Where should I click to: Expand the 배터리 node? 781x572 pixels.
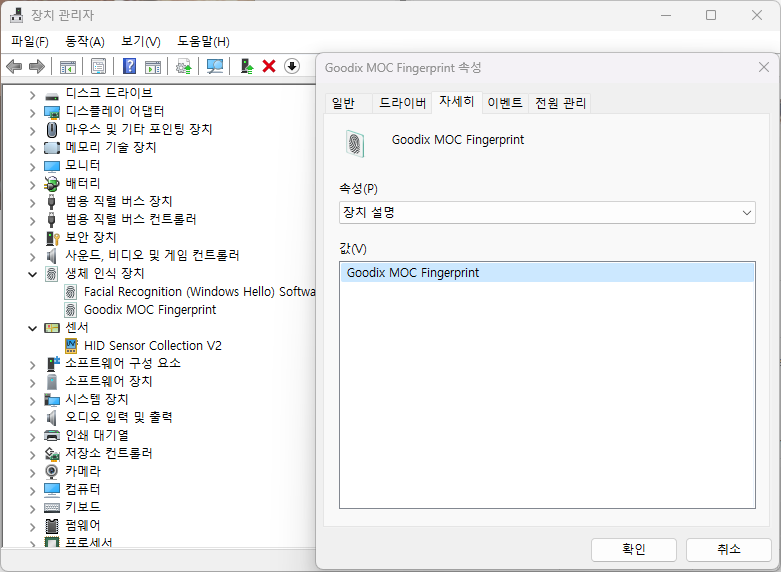32,185
